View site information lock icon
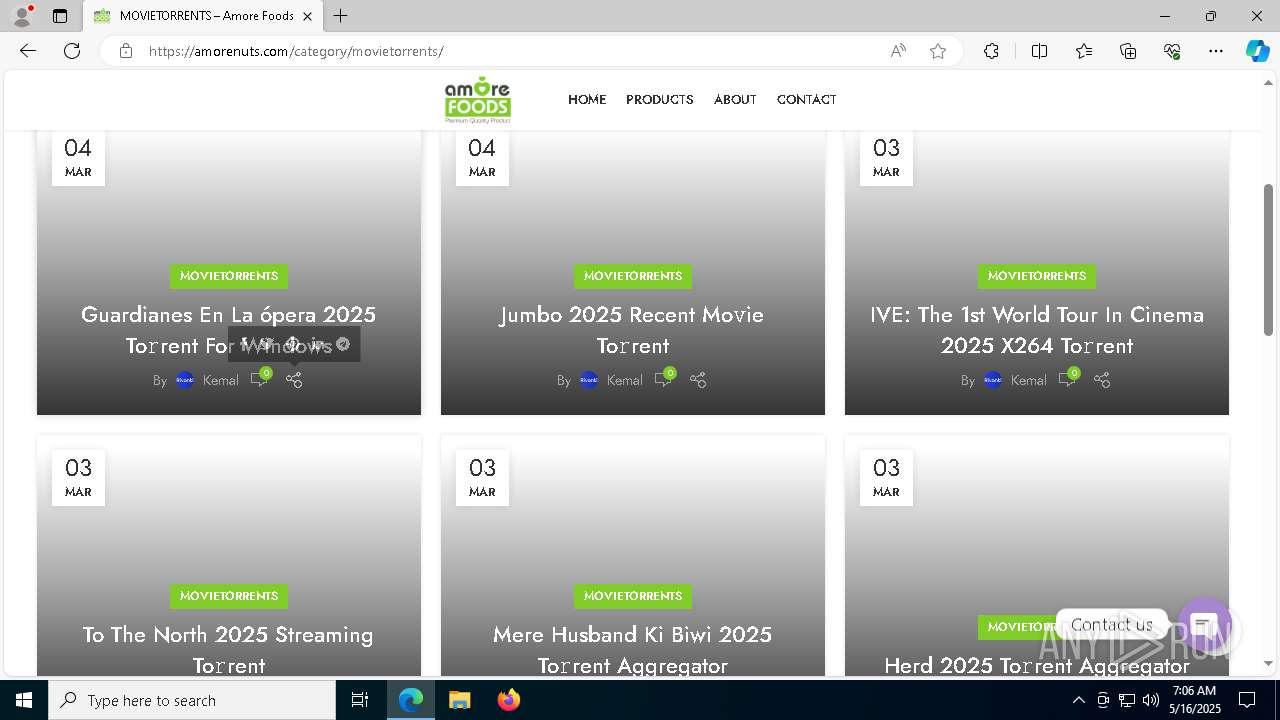The width and height of the screenshot is (1280, 720). click(126, 51)
